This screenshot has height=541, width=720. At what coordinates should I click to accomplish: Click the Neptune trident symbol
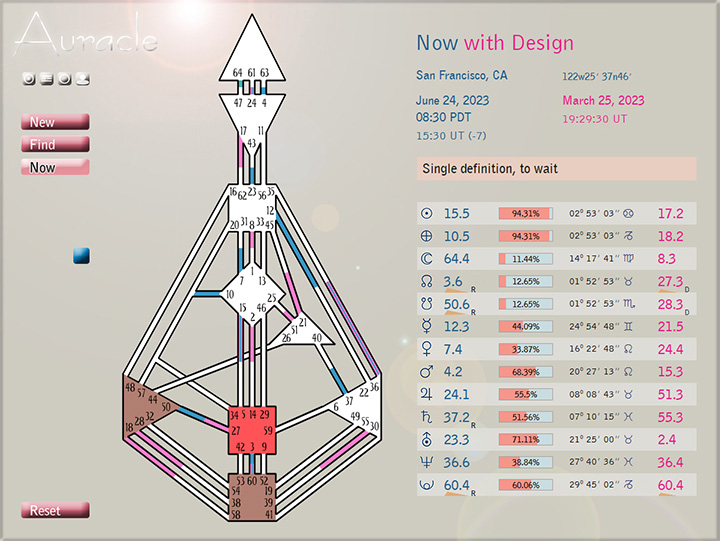pos(427,462)
